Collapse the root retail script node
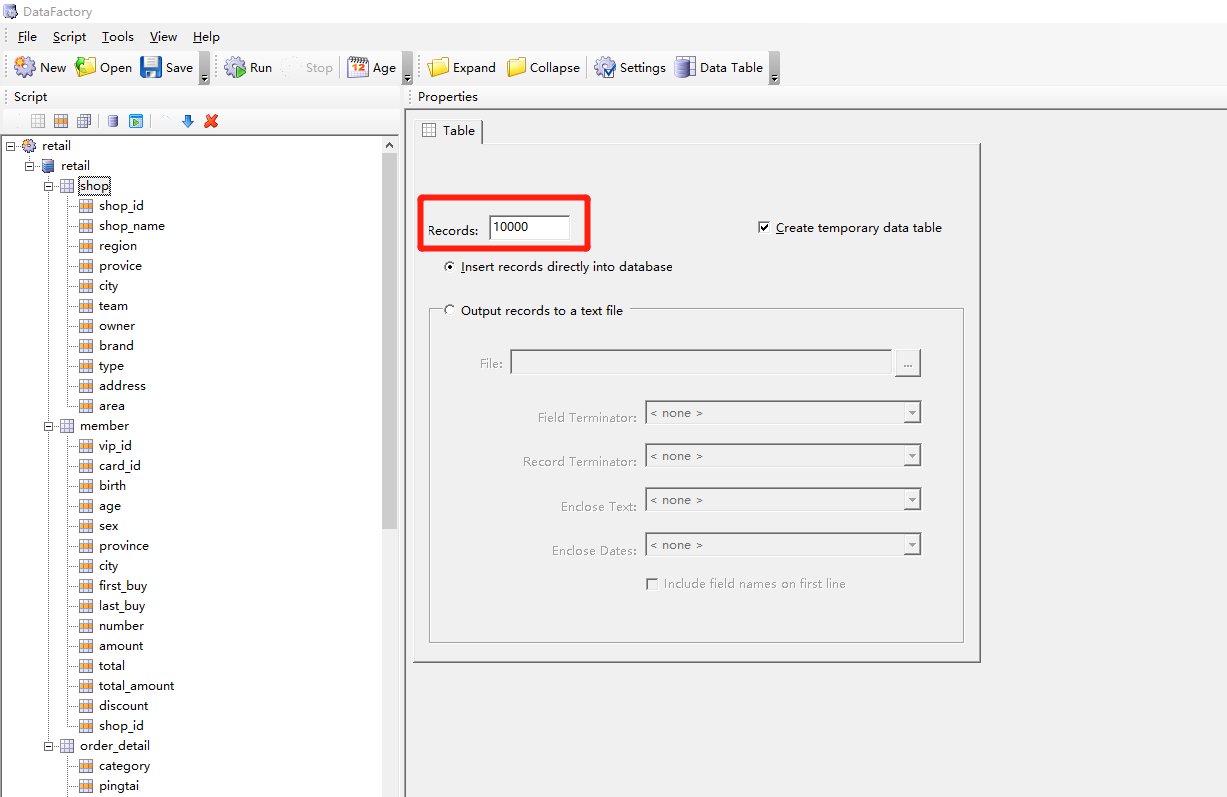The width and height of the screenshot is (1227, 797). [10, 146]
